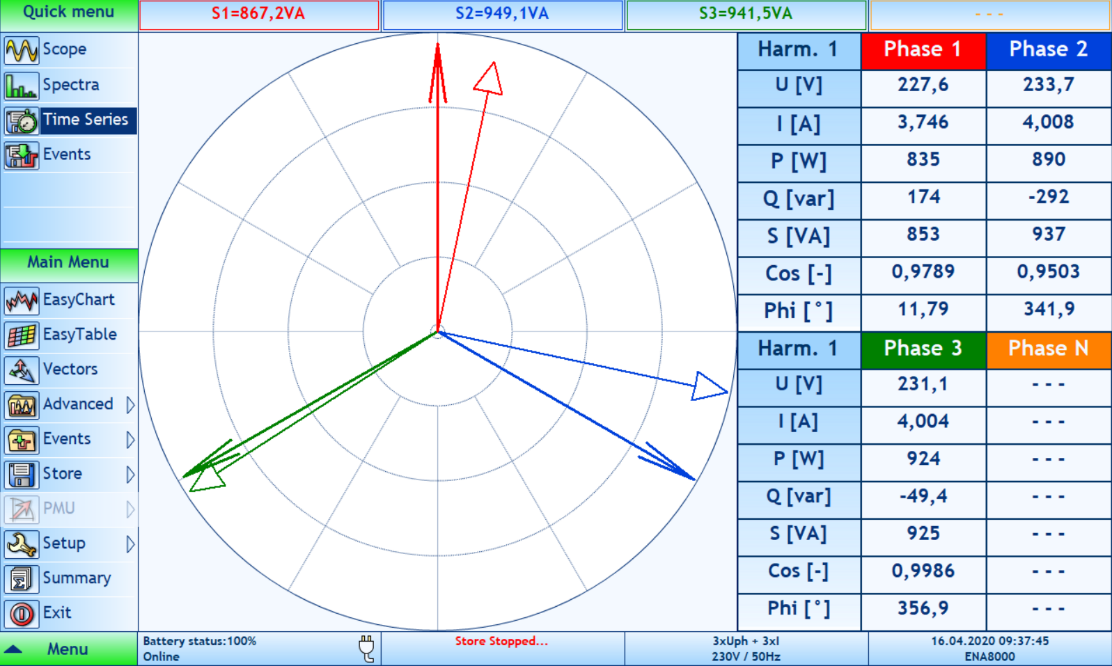The width and height of the screenshot is (1112, 666).
Task: Select the Time Series clock icon
Action: pyautogui.click(x=21, y=120)
